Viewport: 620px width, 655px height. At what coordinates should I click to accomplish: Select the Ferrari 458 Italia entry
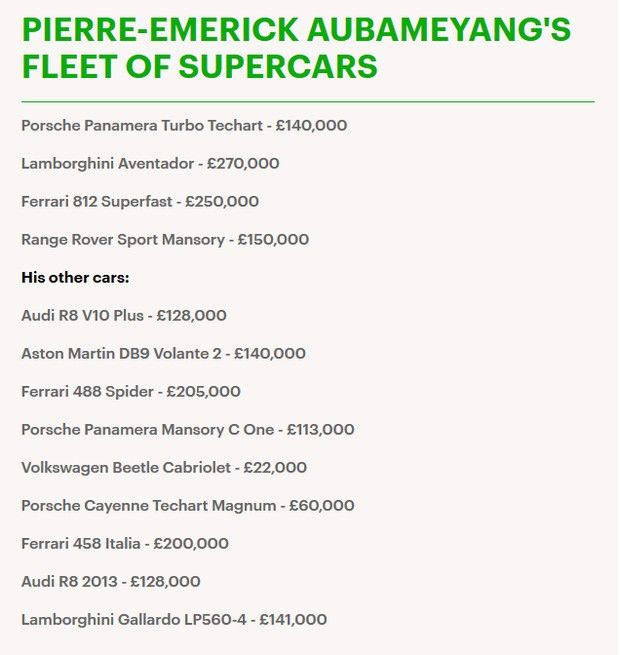pyautogui.click(x=125, y=544)
